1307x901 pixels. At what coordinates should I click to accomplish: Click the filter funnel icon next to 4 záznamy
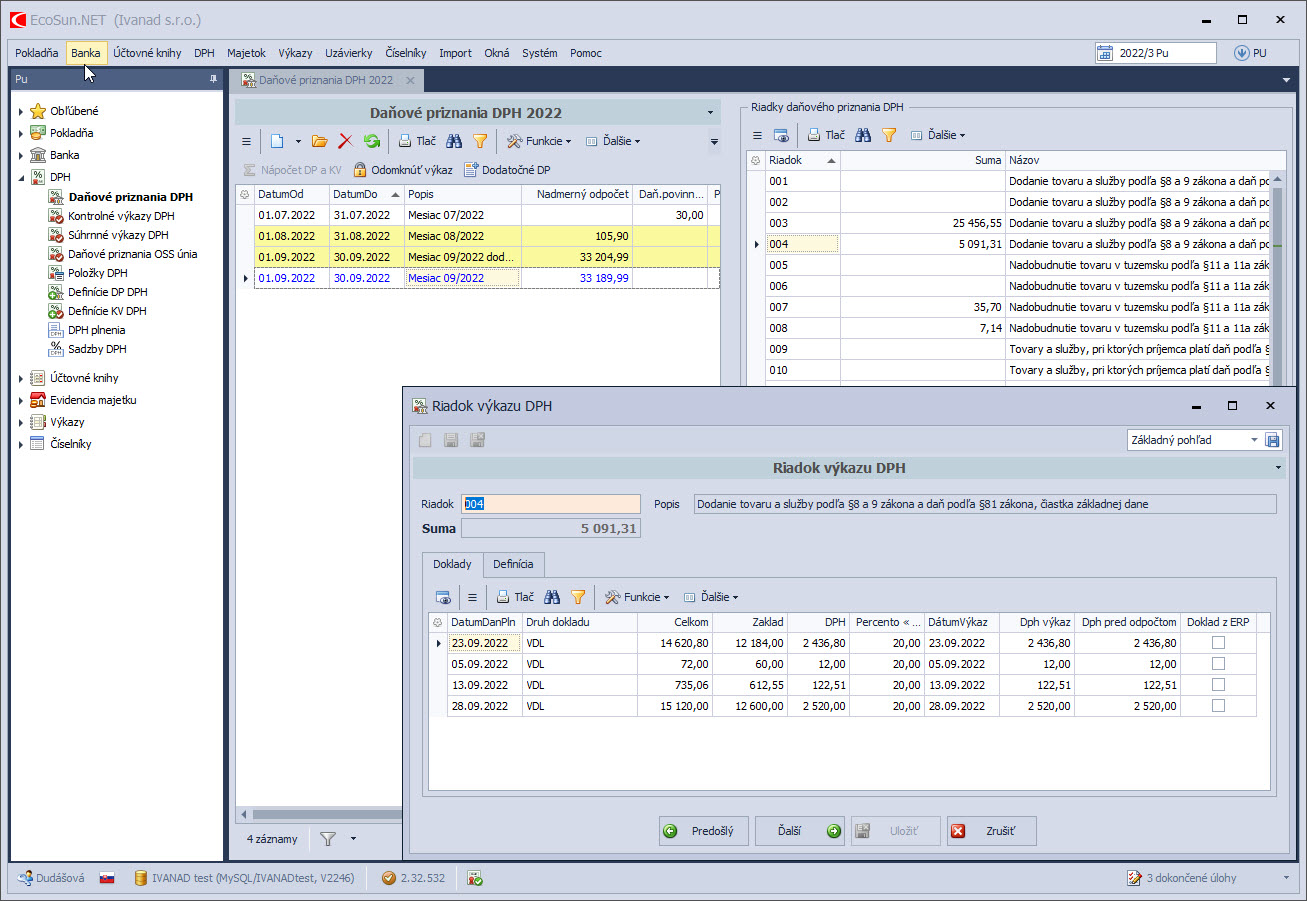[x=327, y=838]
